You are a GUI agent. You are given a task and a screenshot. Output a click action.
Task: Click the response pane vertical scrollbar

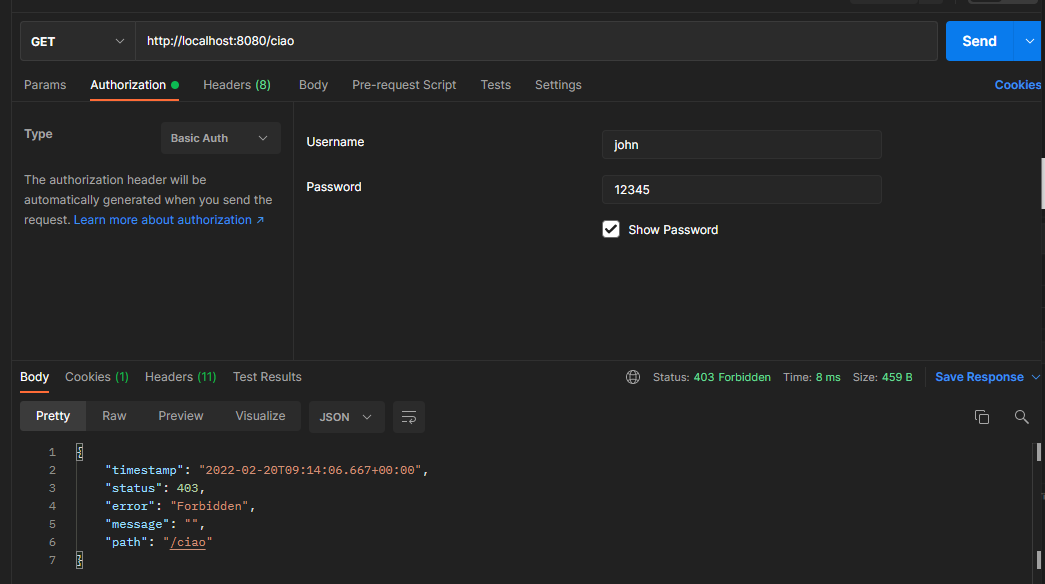tap(1038, 507)
